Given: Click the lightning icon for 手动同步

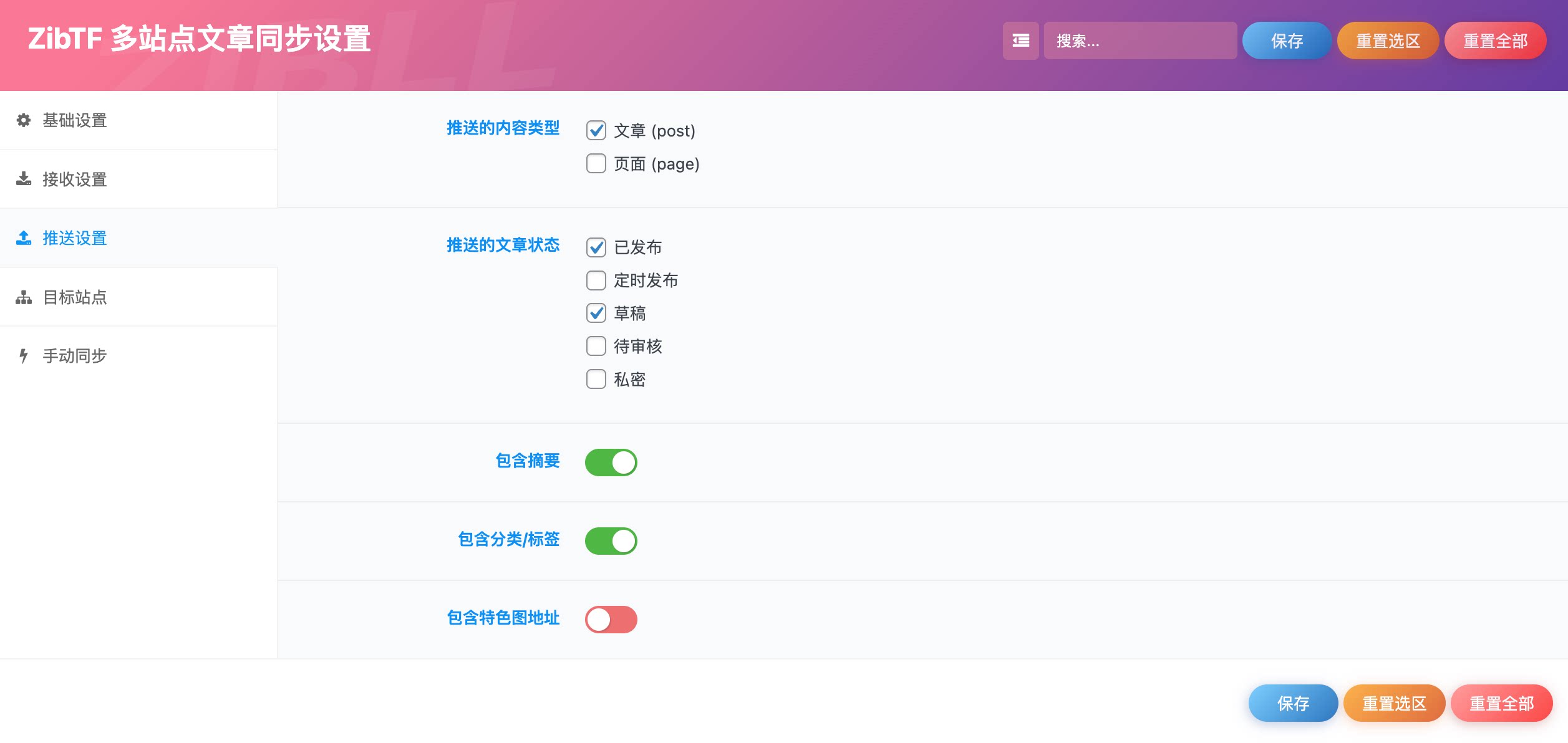Looking at the screenshot, I should click(23, 355).
